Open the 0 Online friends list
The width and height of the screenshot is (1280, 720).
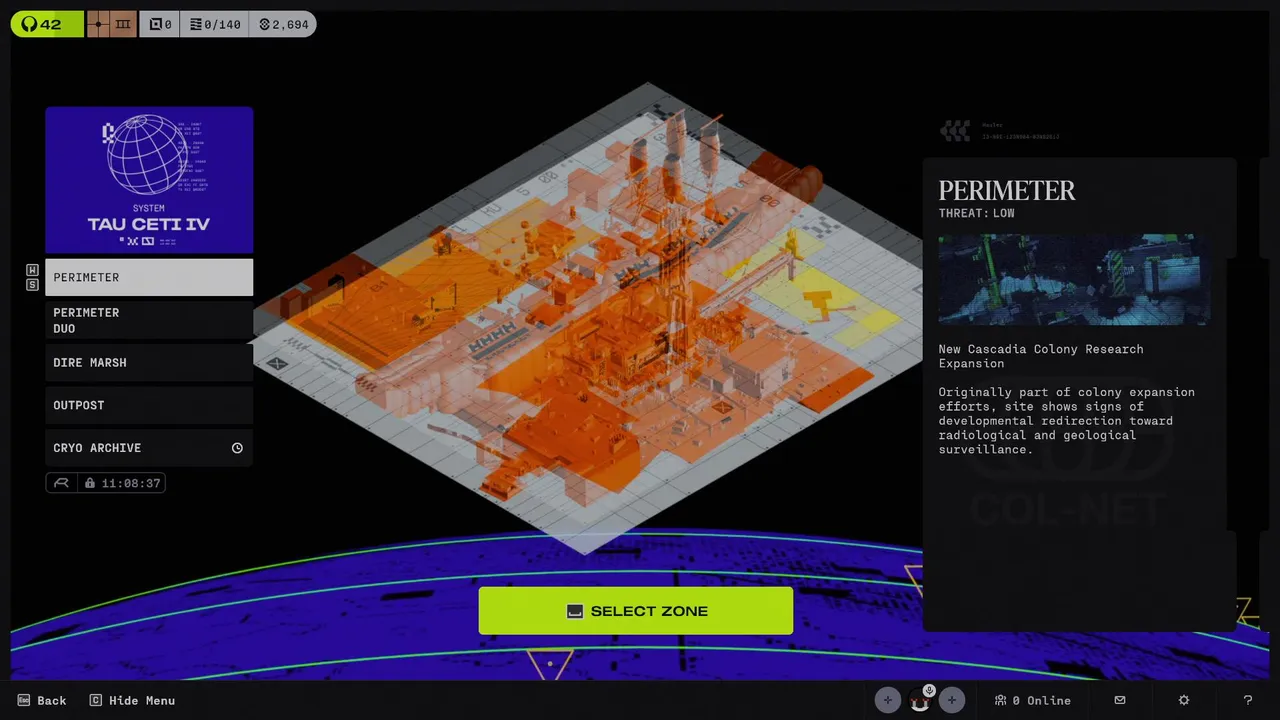(x=1032, y=700)
